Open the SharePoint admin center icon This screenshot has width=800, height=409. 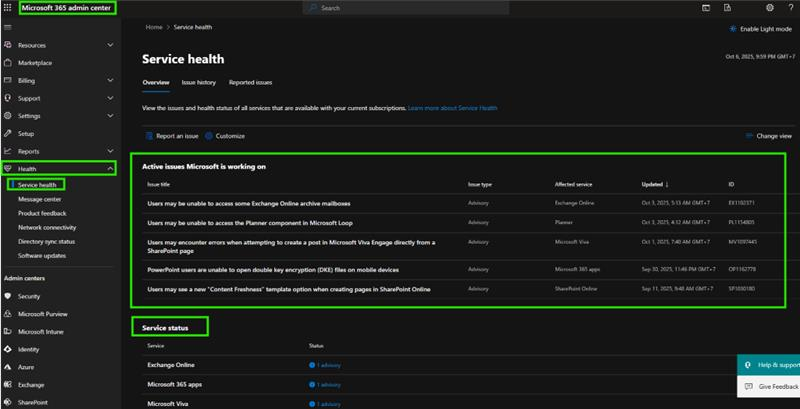(x=8, y=402)
